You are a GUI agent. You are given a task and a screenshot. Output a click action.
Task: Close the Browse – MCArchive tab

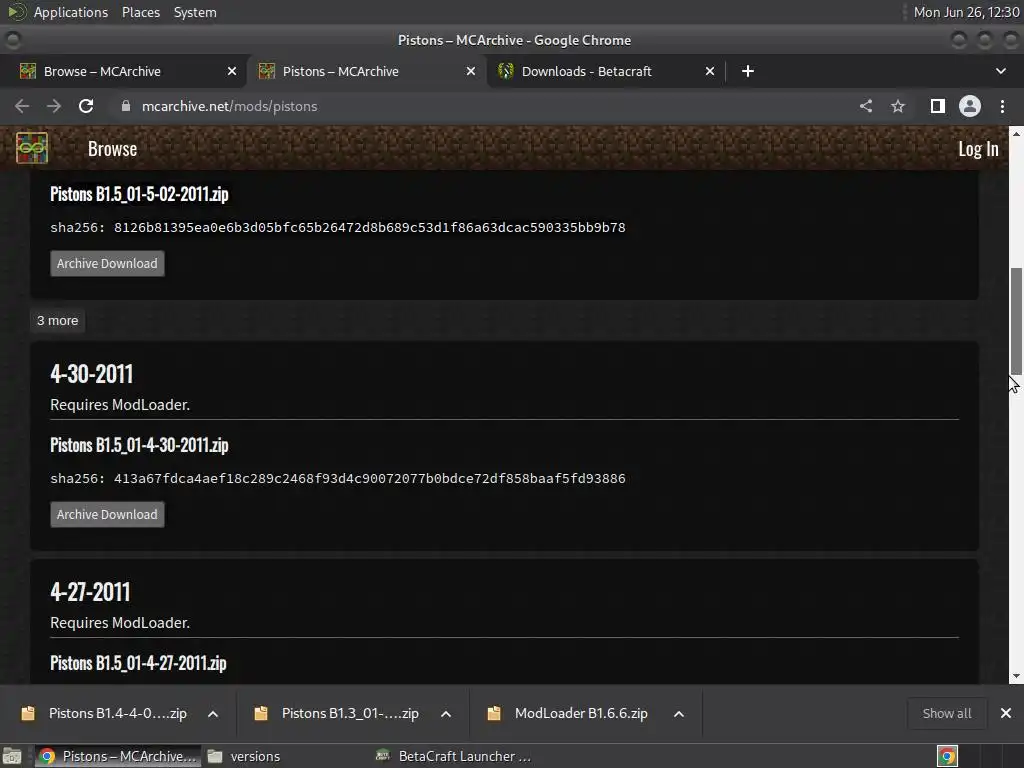point(232,71)
